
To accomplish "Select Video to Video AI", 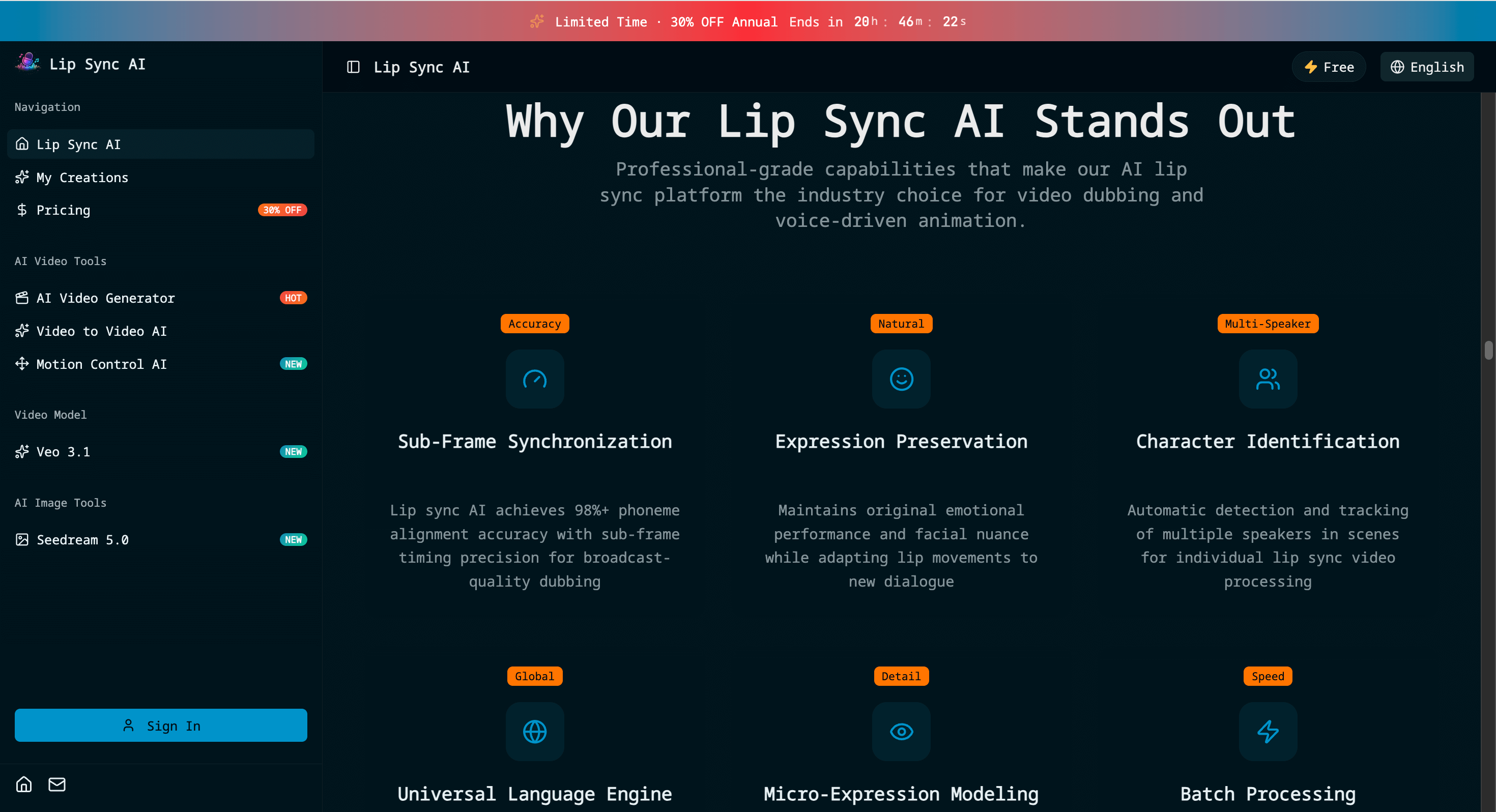I will pos(101,331).
